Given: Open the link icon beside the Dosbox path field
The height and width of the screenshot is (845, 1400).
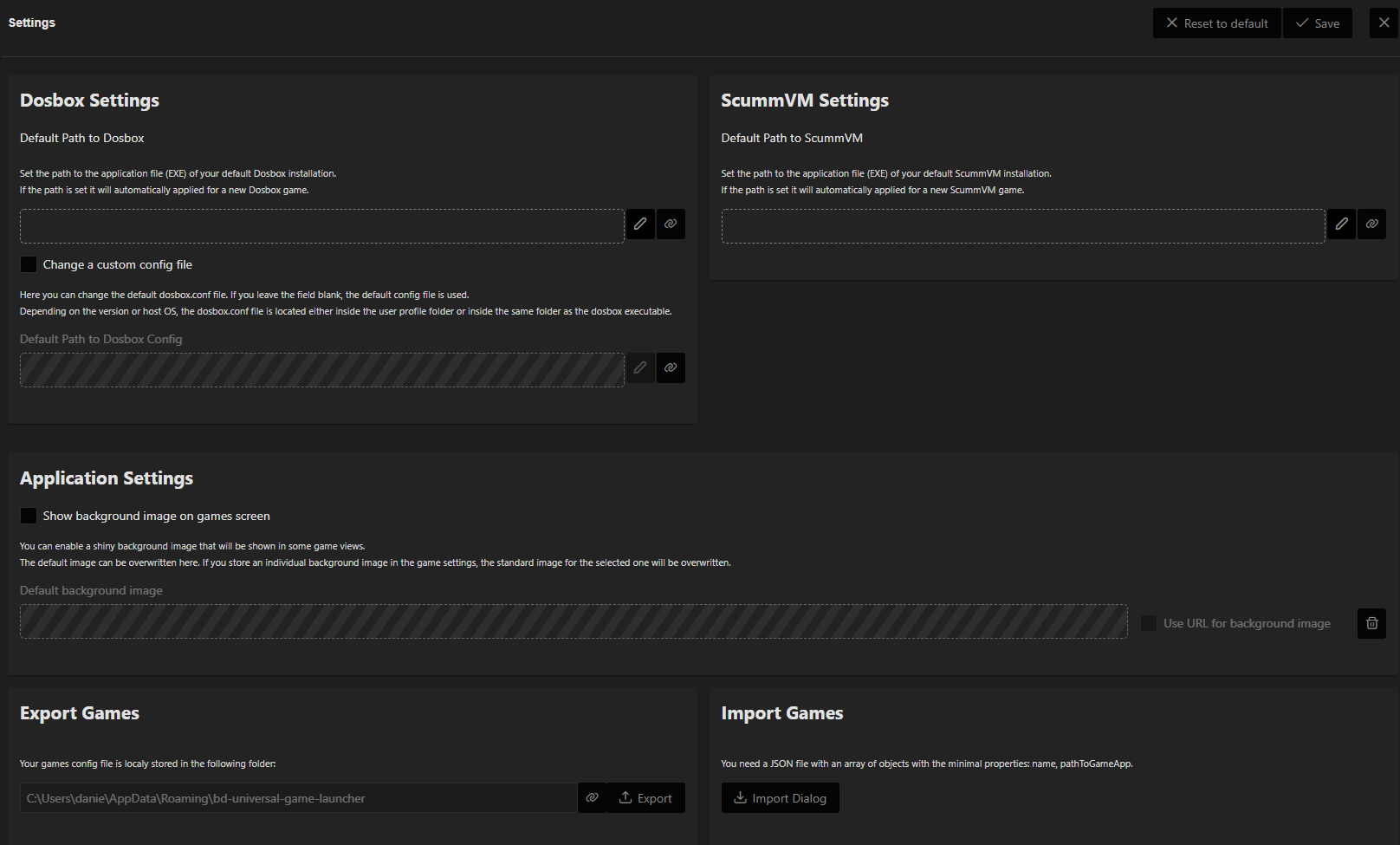Looking at the screenshot, I should (671, 224).
